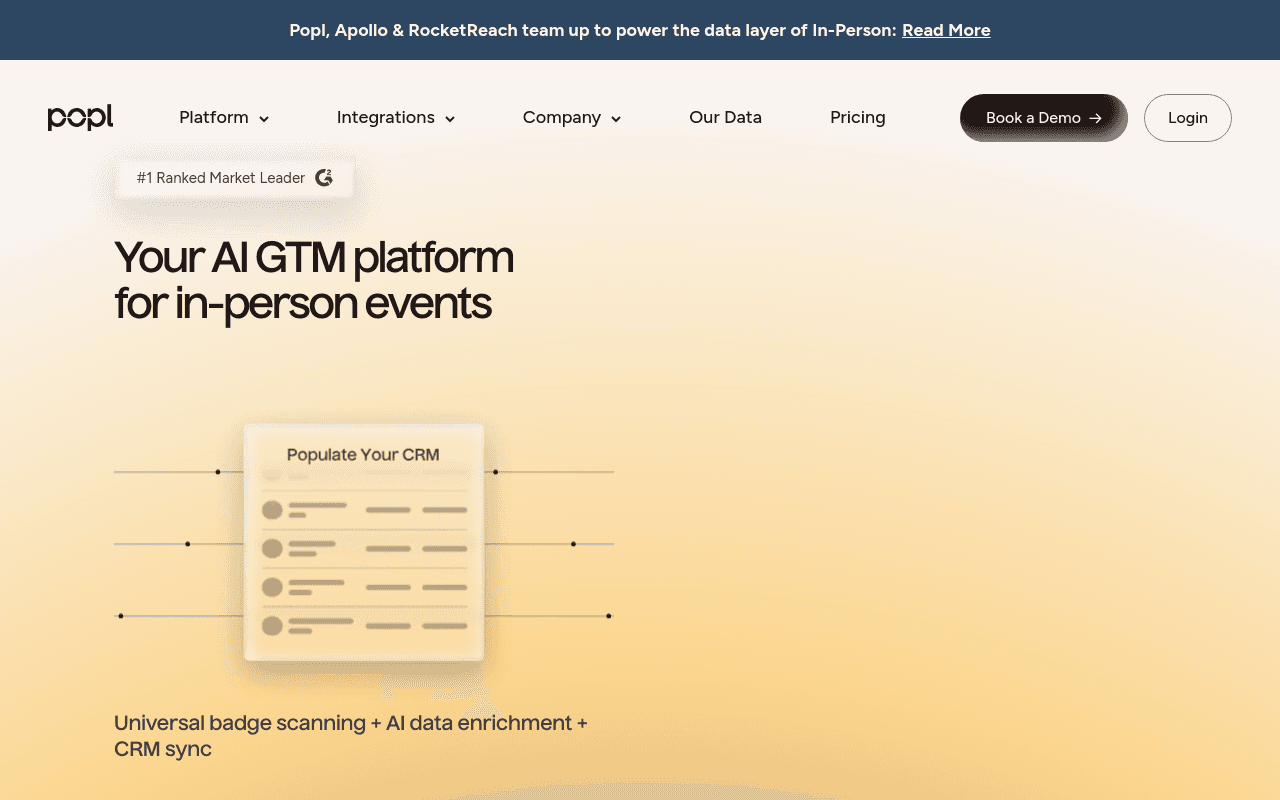Expand the Company dropdown chevron
The width and height of the screenshot is (1280, 800).
[616, 119]
